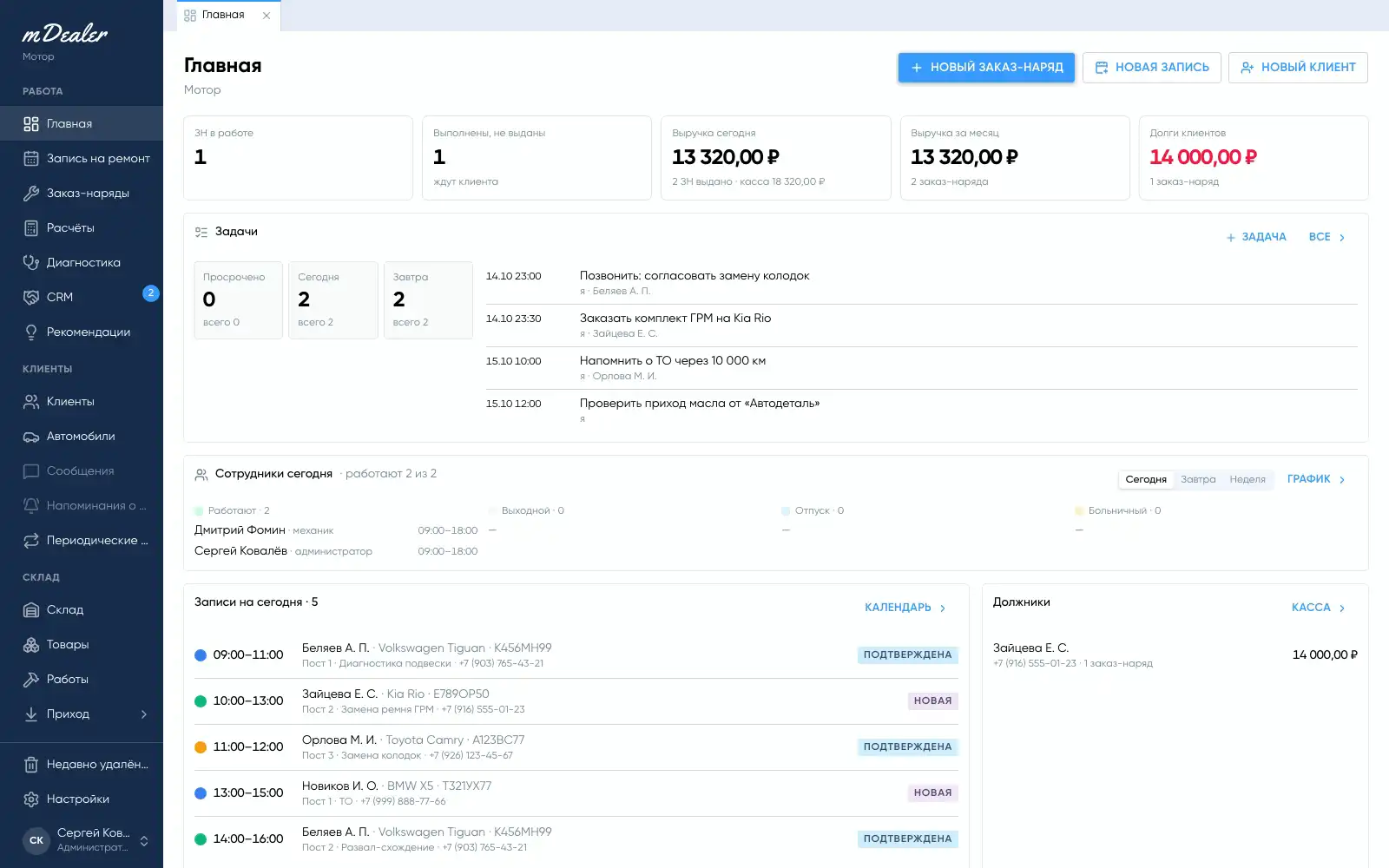
Task: Select Сегодня in staff period switcher
Action: point(1146,479)
